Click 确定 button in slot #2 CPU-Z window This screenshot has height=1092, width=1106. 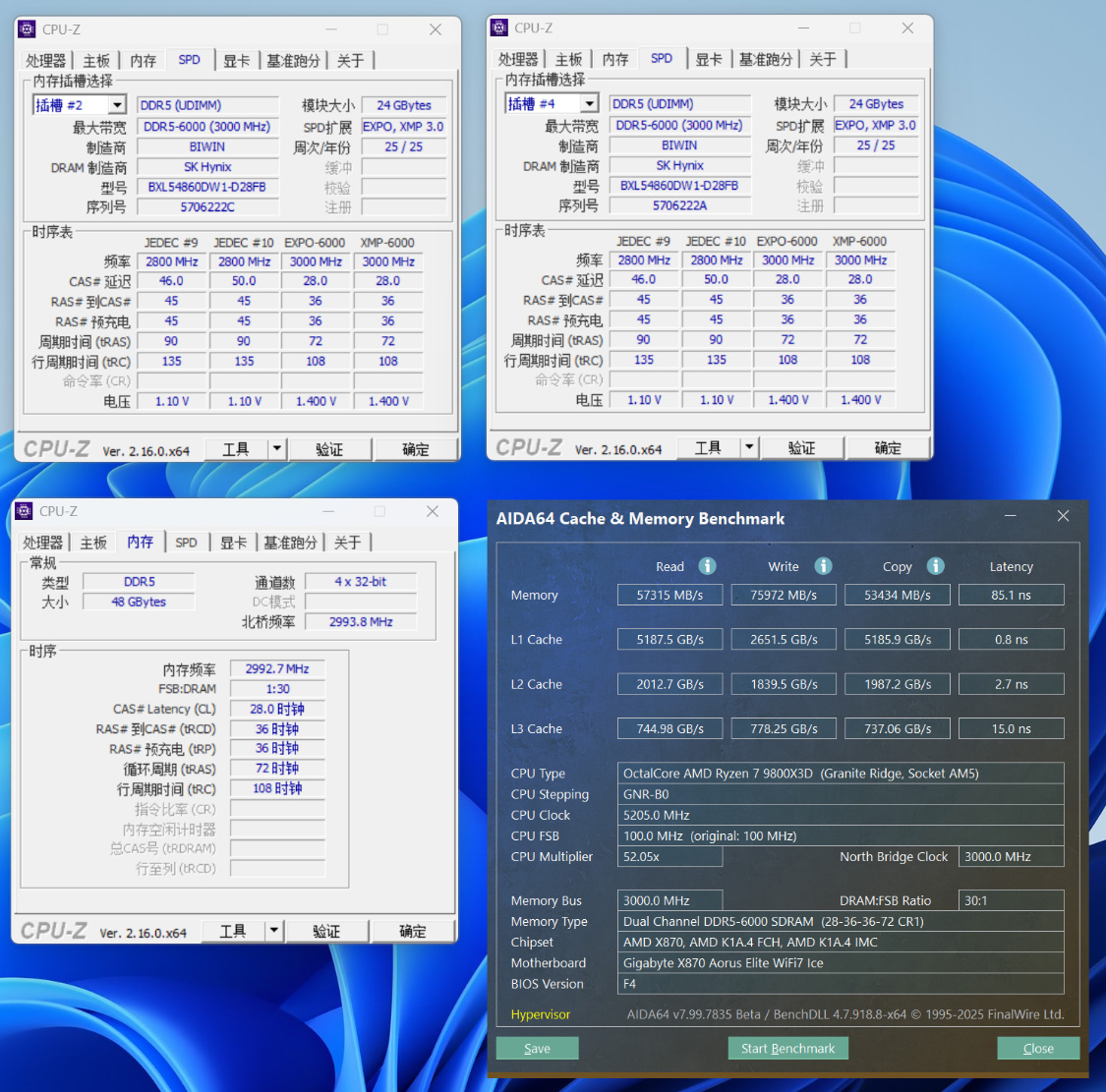tap(416, 449)
